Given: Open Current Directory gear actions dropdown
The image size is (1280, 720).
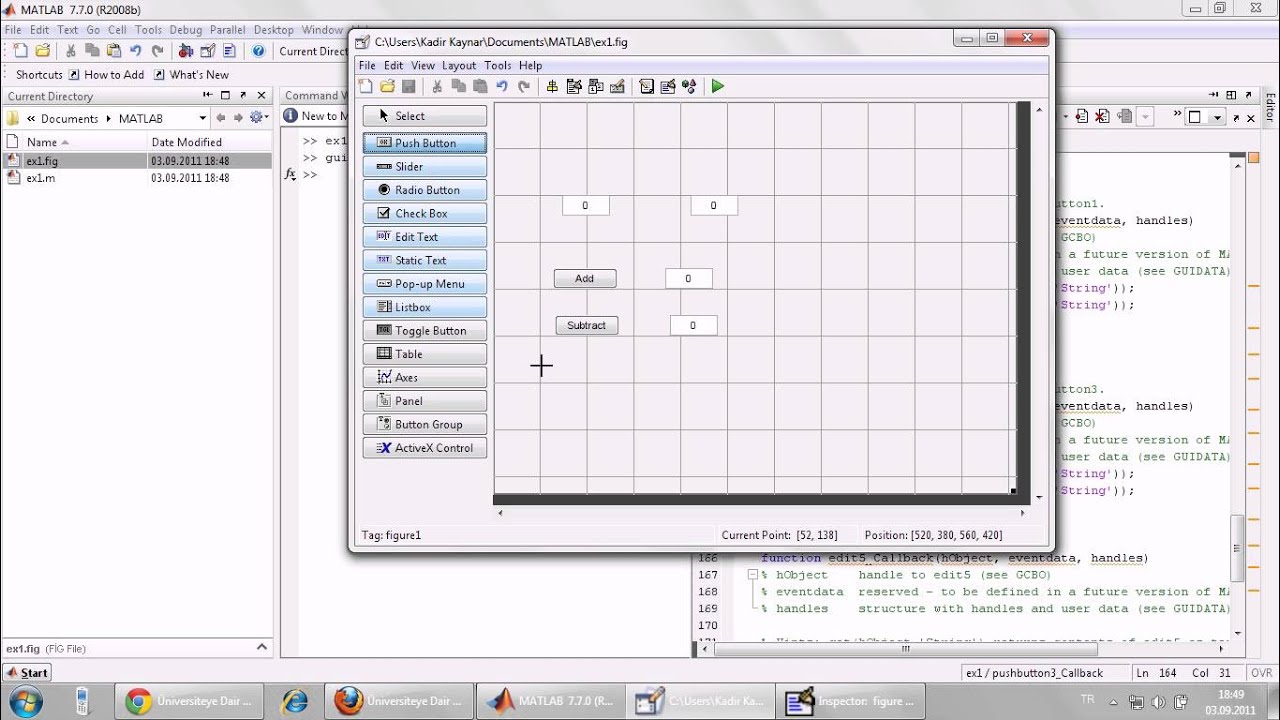Looking at the screenshot, I should (259, 118).
